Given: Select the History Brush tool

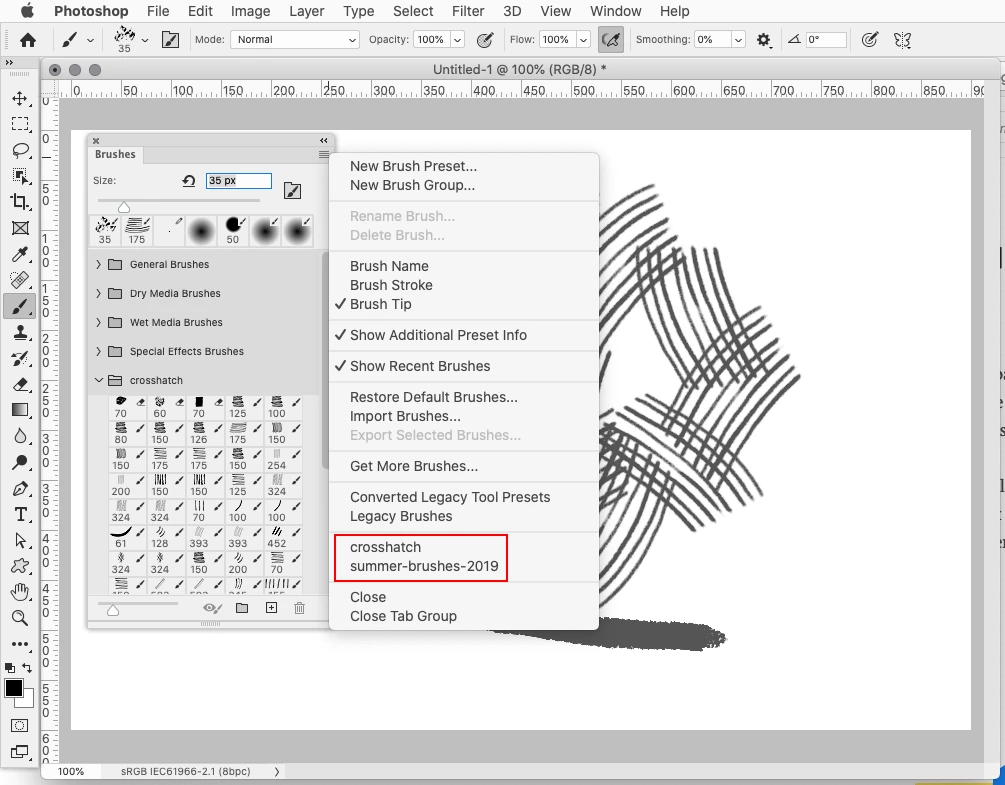Looking at the screenshot, I should pyautogui.click(x=20, y=358).
